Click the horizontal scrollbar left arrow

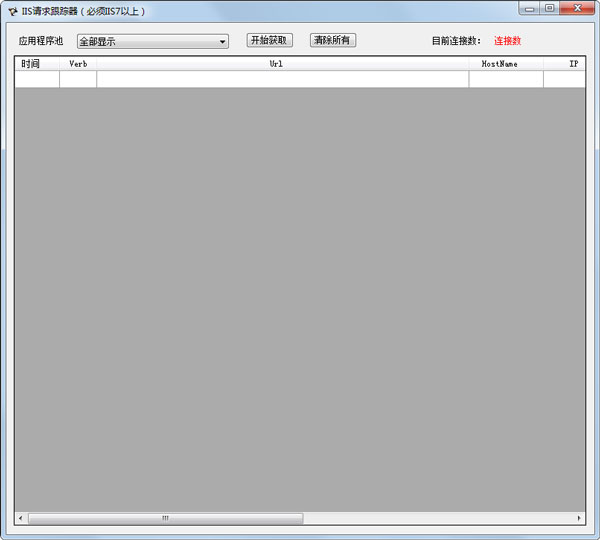pyautogui.click(x=20, y=518)
